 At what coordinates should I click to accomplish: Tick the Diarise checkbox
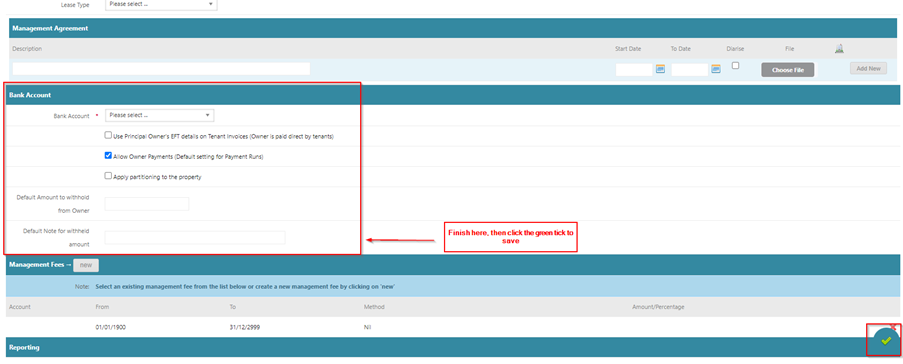[735, 66]
